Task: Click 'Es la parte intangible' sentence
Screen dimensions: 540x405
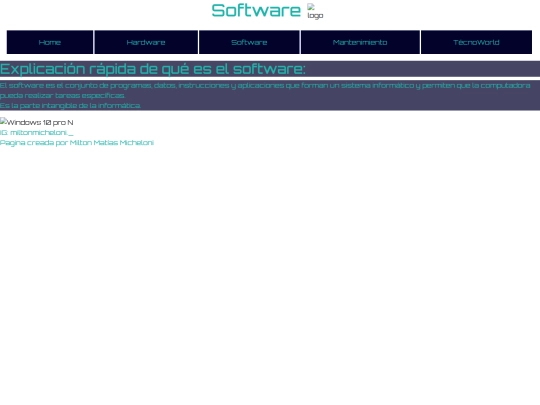Action: pos(70,105)
